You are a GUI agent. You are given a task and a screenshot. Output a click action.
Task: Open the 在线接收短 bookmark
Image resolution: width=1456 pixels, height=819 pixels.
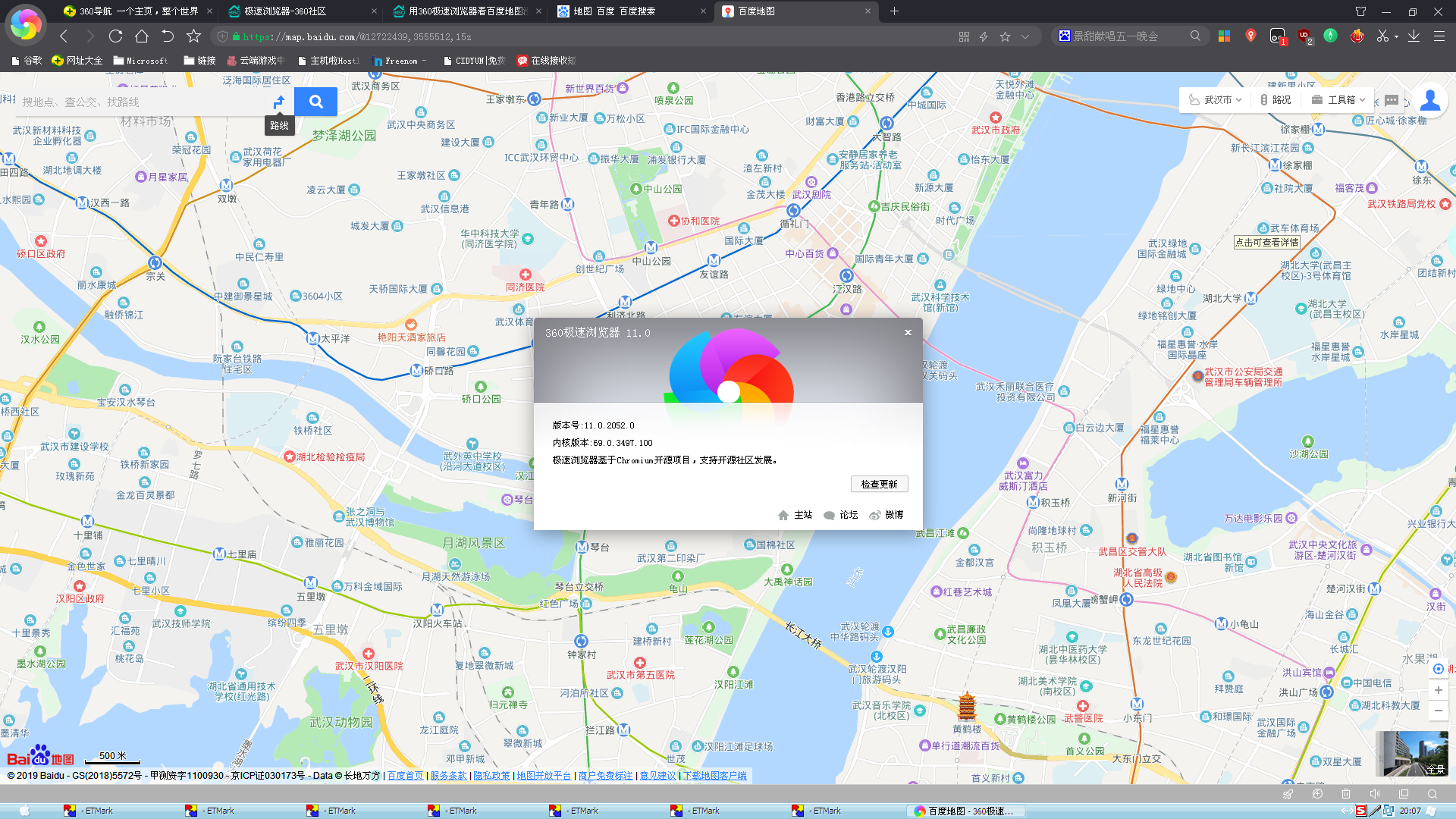pos(546,61)
